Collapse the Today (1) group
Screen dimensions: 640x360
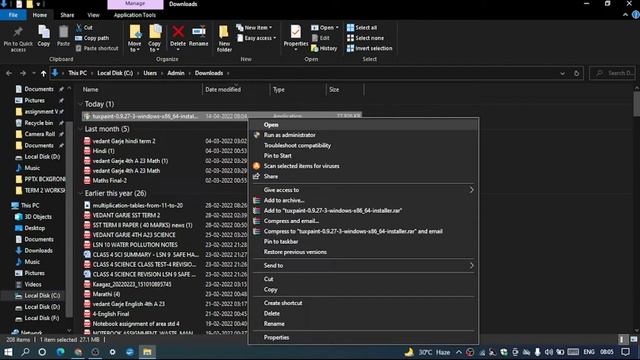click(80, 104)
